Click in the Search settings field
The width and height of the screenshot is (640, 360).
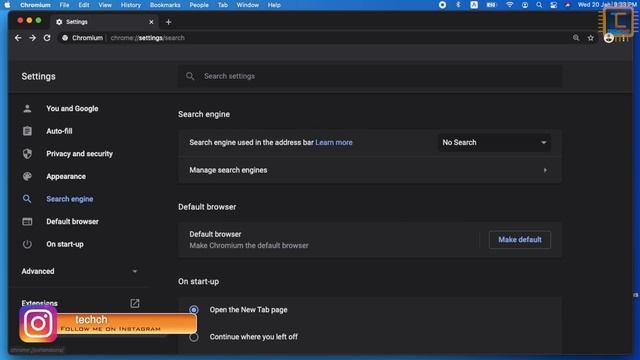(369, 76)
